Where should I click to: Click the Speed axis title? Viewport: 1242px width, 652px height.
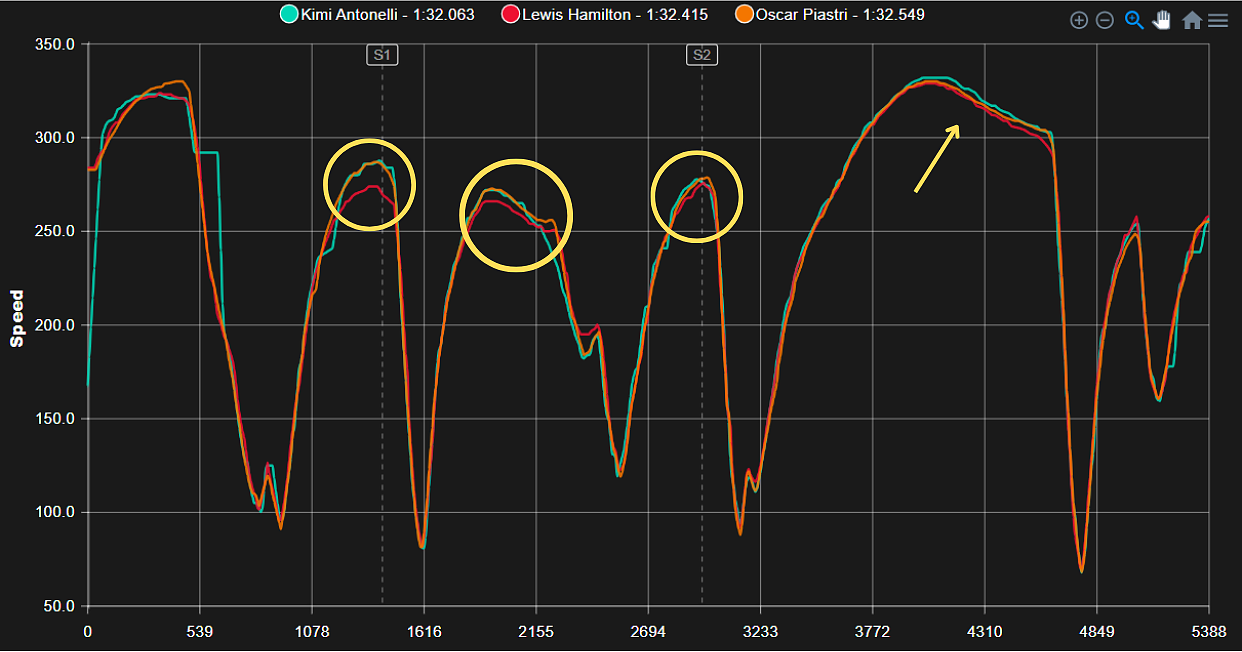[x=17, y=319]
